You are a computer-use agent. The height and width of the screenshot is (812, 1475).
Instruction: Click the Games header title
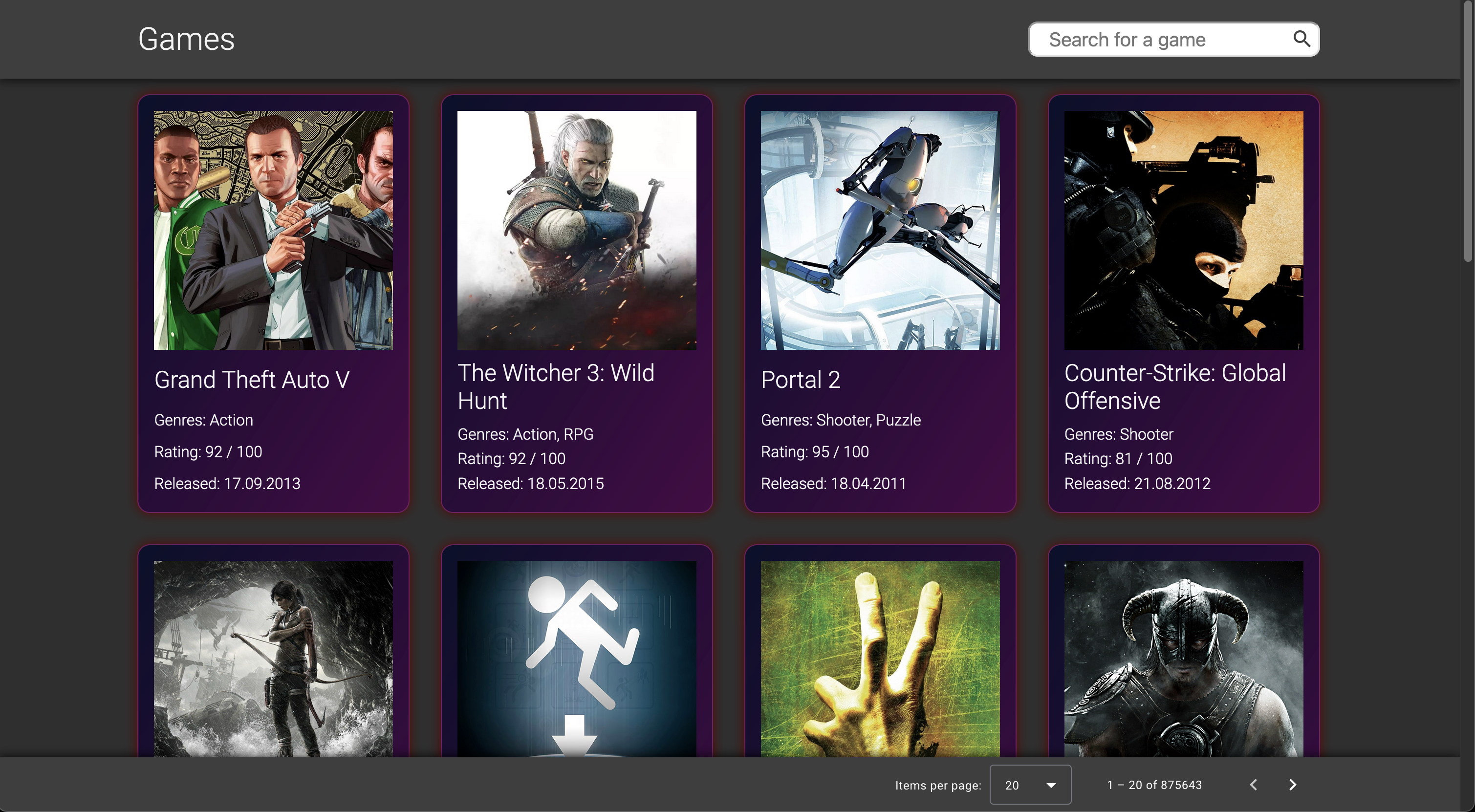tap(186, 39)
